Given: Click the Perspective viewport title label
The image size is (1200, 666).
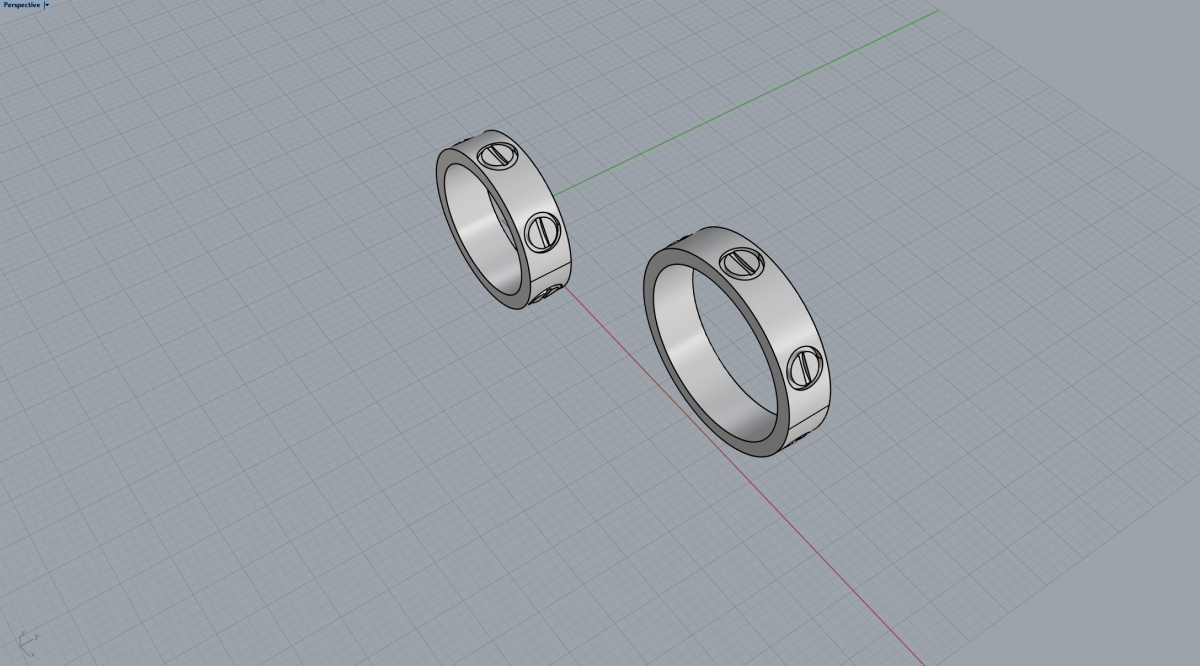Looking at the screenshot, I should point(21,5).
